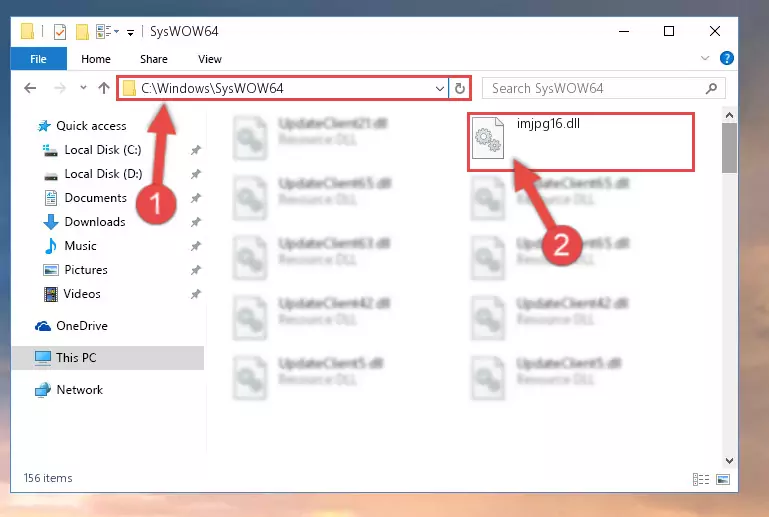The height and width of the screenshot is (517, 769).
Task: Switch to Large icons view in status bar
Action: click(x=723, y=479)
